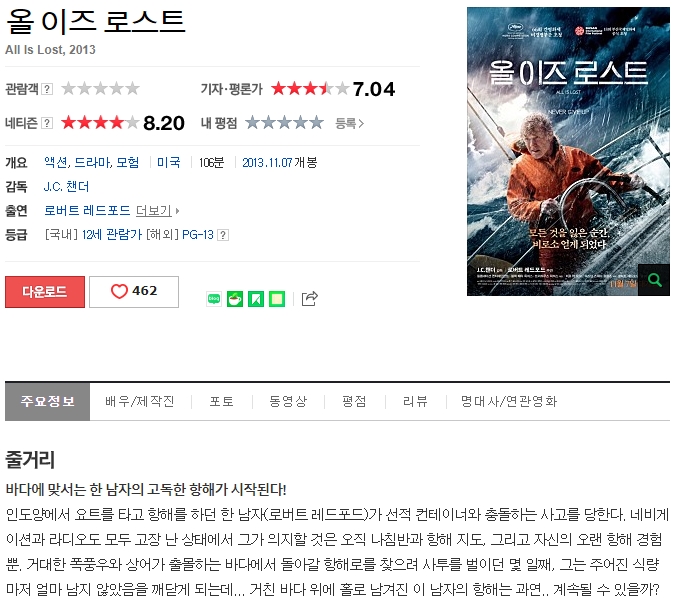Open share options with the arrow icon

(x=310, y=298)
